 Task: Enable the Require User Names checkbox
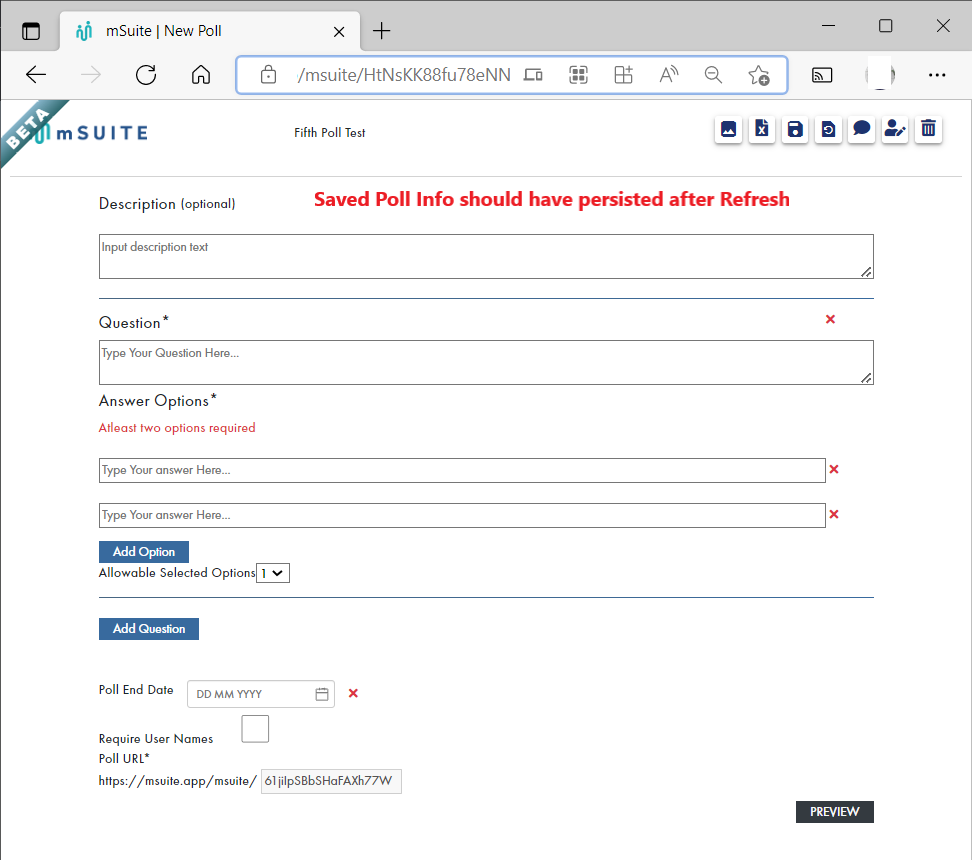(255, 728)
